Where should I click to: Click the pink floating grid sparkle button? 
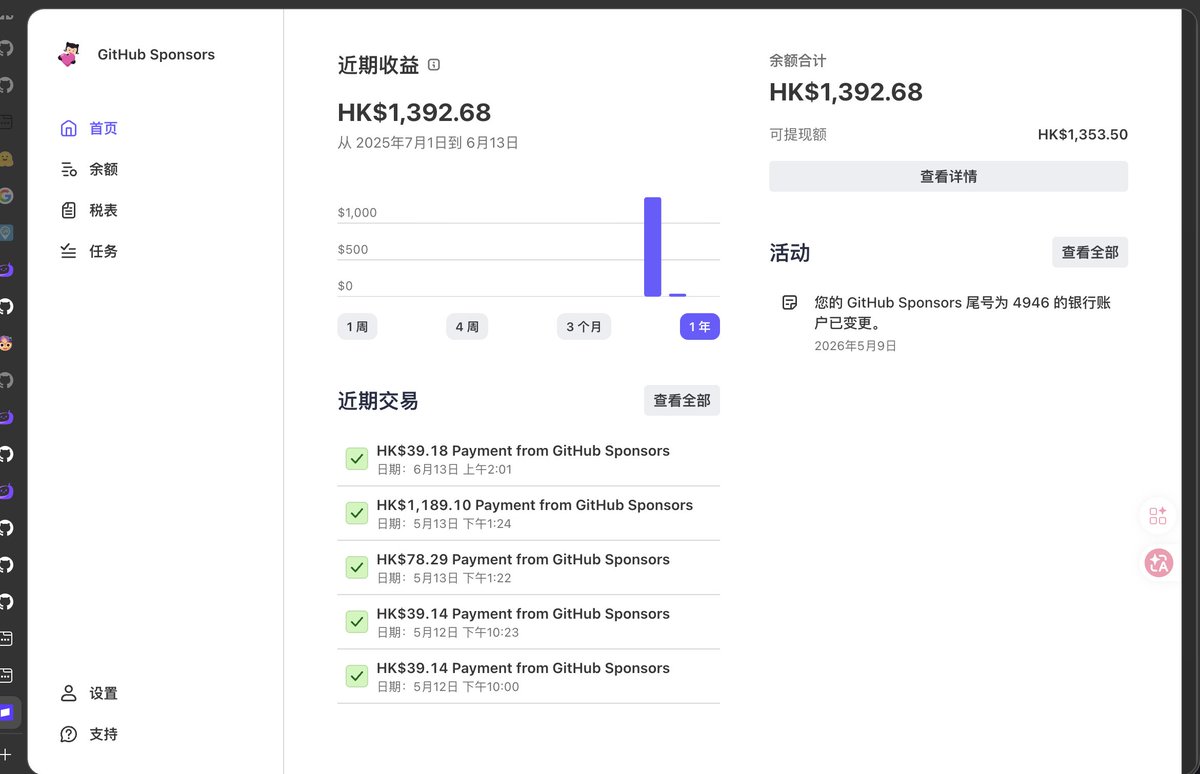pos(1158,516)
